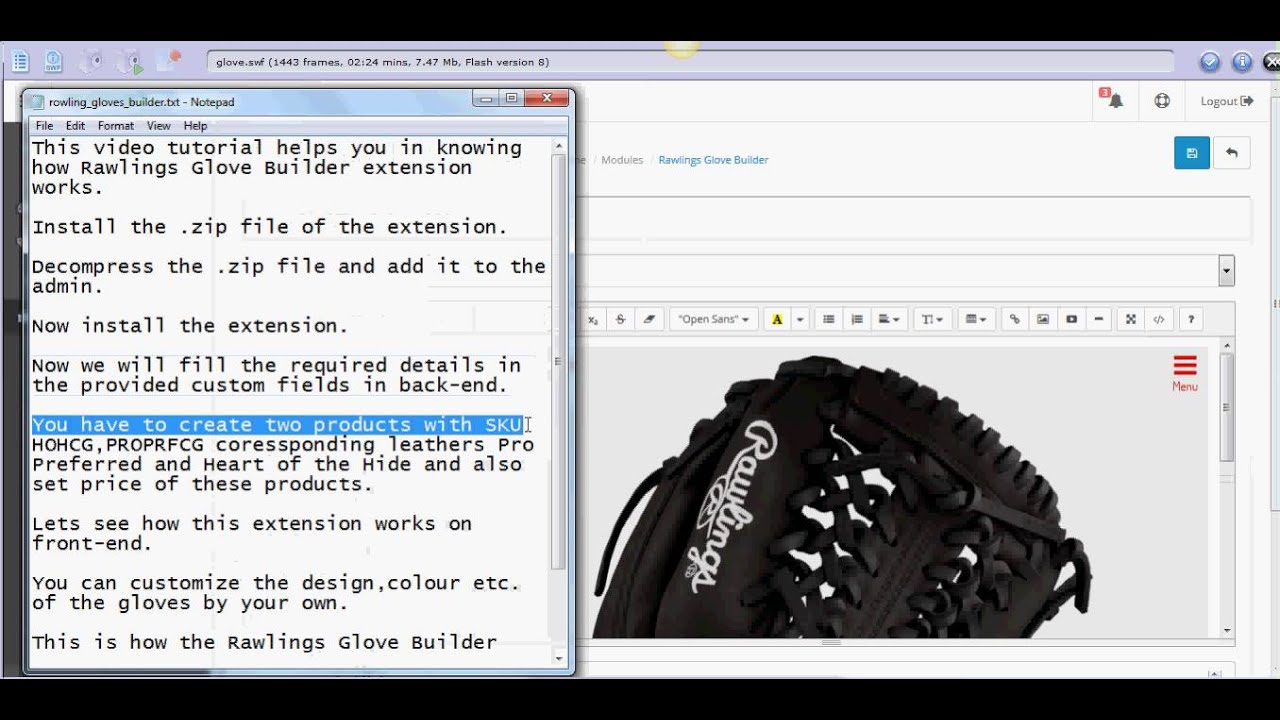Click text 'Install the .zip file of the extension.'

click(x=270, y=227)
